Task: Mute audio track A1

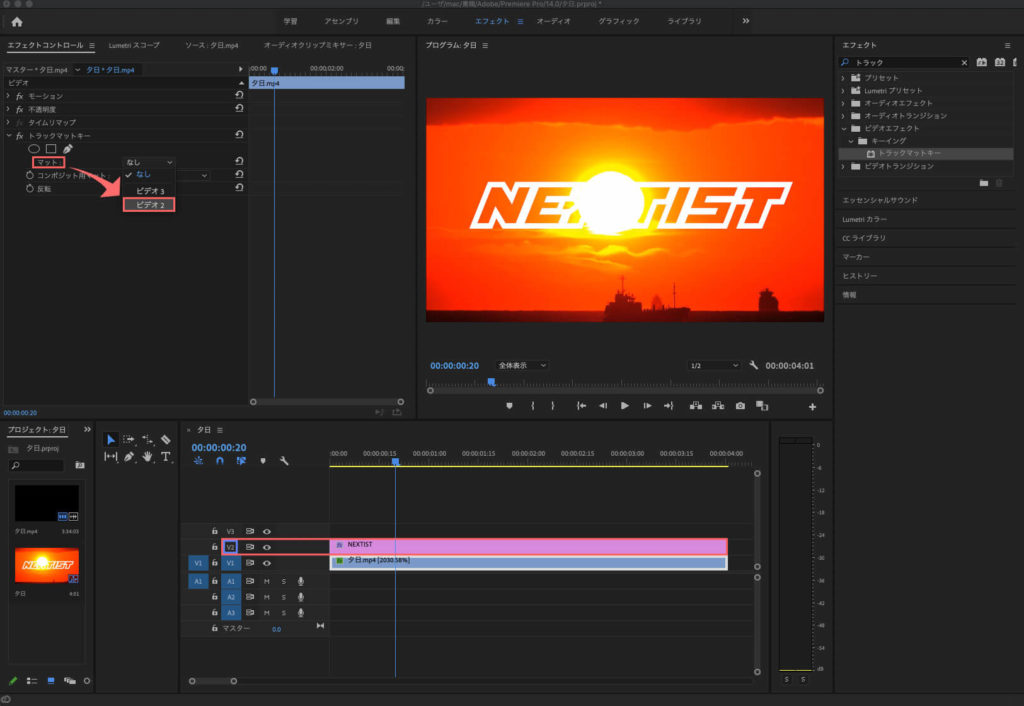Action: [x=266, y=581]
